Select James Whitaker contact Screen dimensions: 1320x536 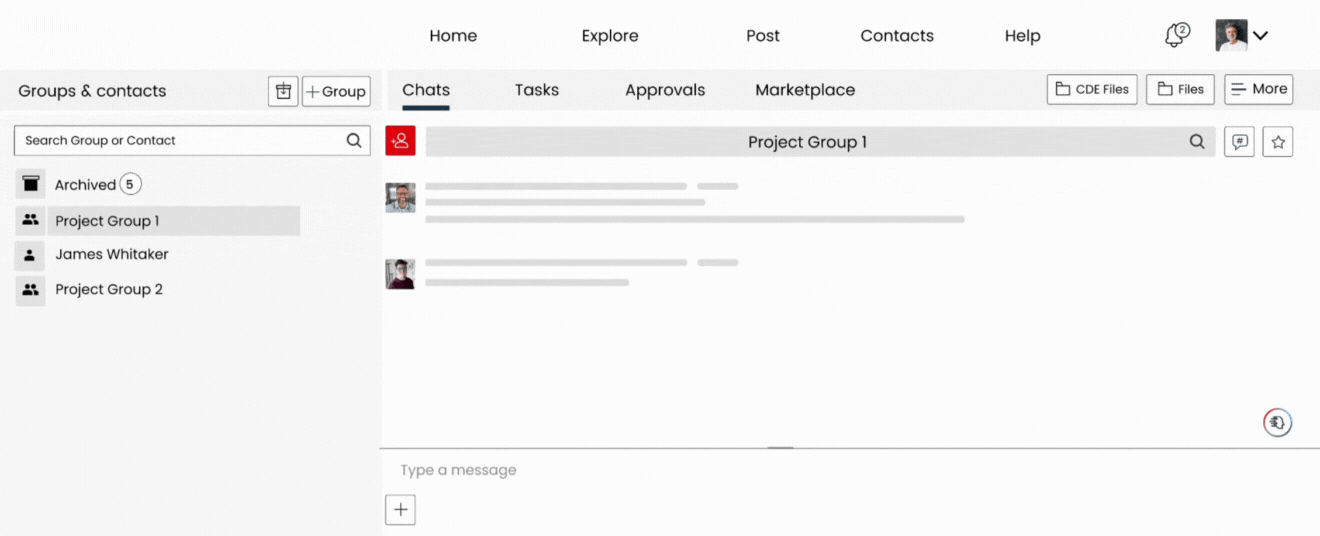point(111,255)
